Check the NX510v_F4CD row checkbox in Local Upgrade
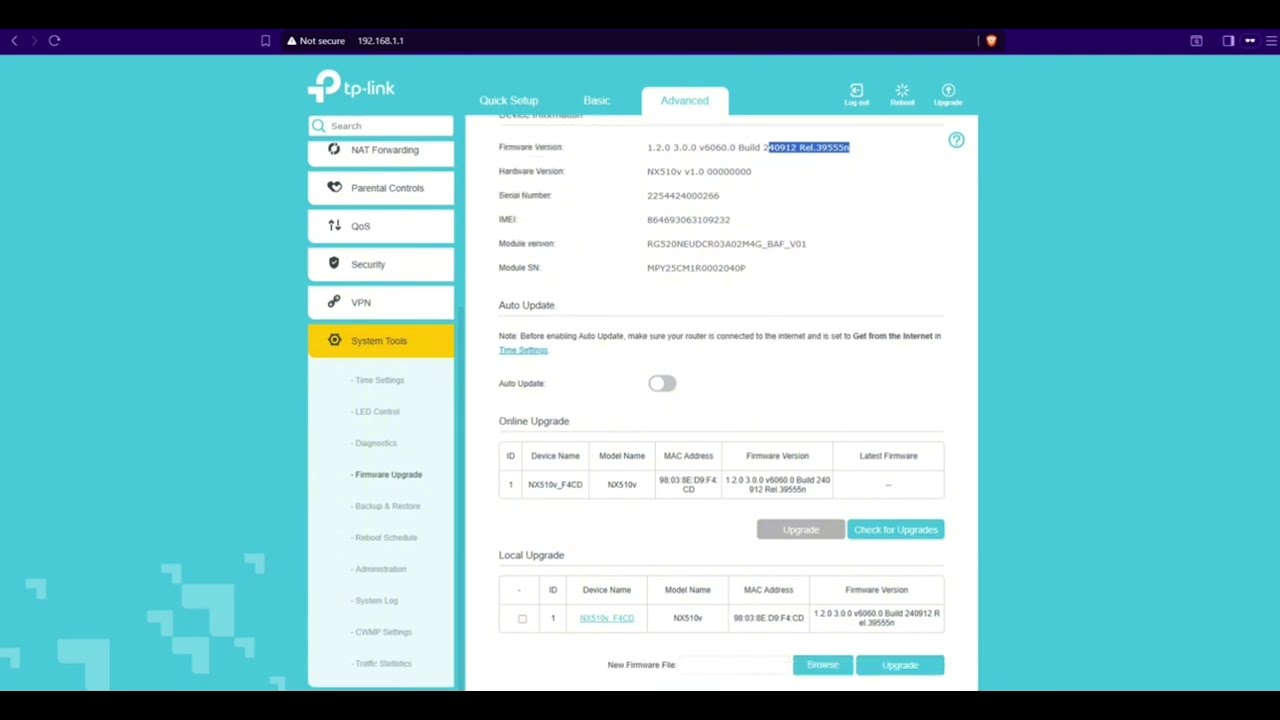The height and width of the screenshot is (720, 1280). click(x=522, y=619)
